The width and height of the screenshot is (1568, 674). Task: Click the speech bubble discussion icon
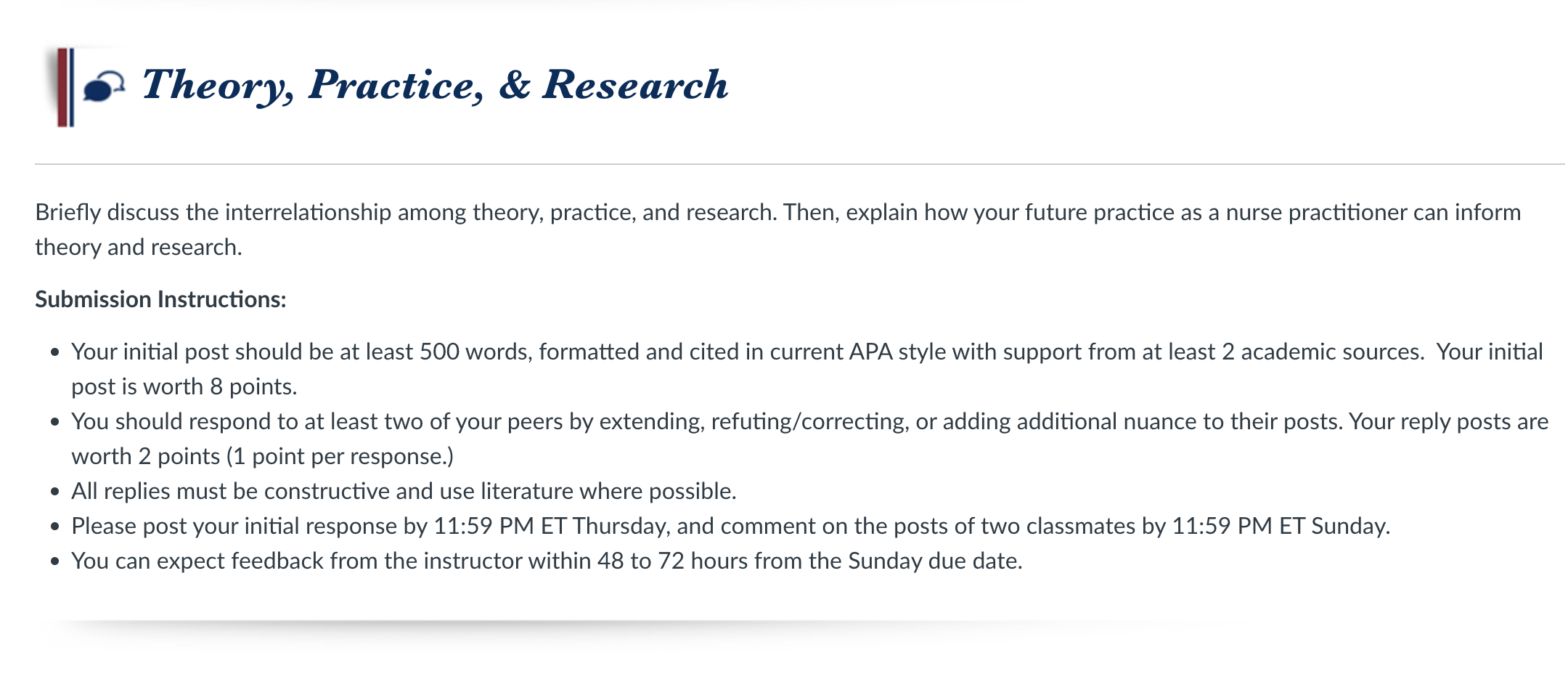point(104,86)
